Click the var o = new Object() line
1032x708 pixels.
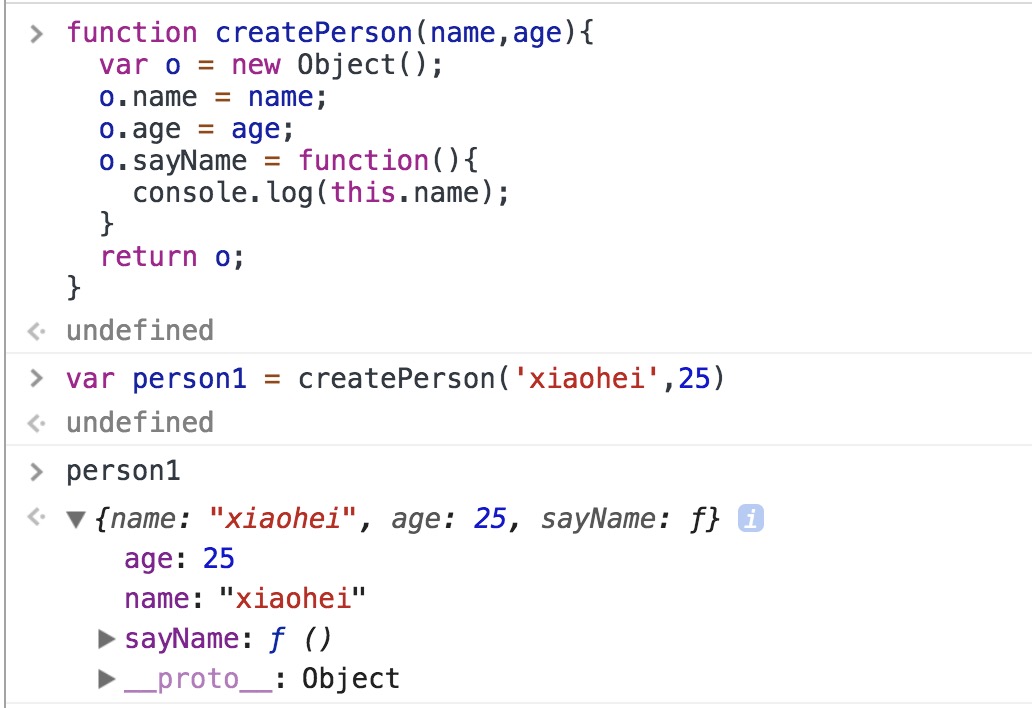[270, 65]
